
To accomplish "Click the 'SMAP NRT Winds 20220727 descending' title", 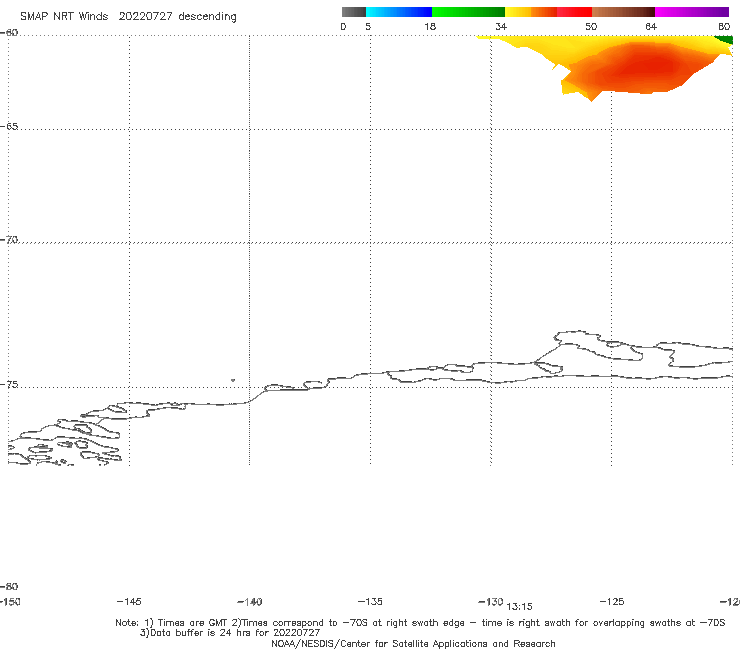I will [x=128, y=17].
